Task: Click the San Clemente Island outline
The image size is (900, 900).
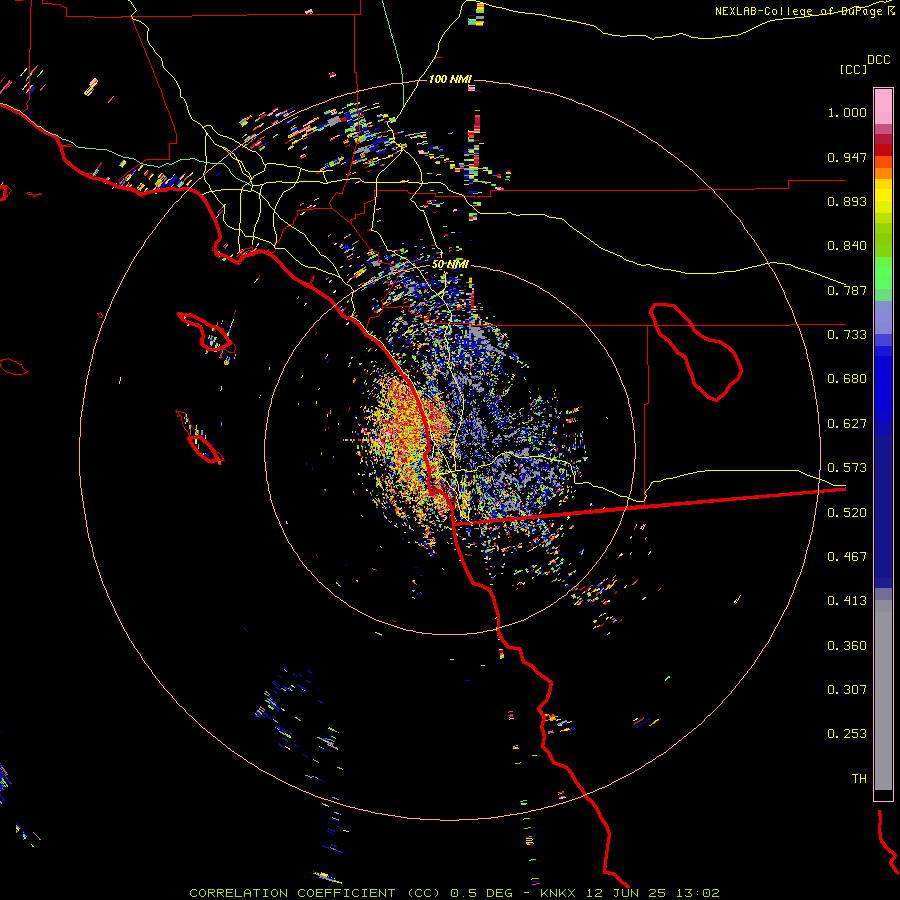Action: (x=200, y=437)
